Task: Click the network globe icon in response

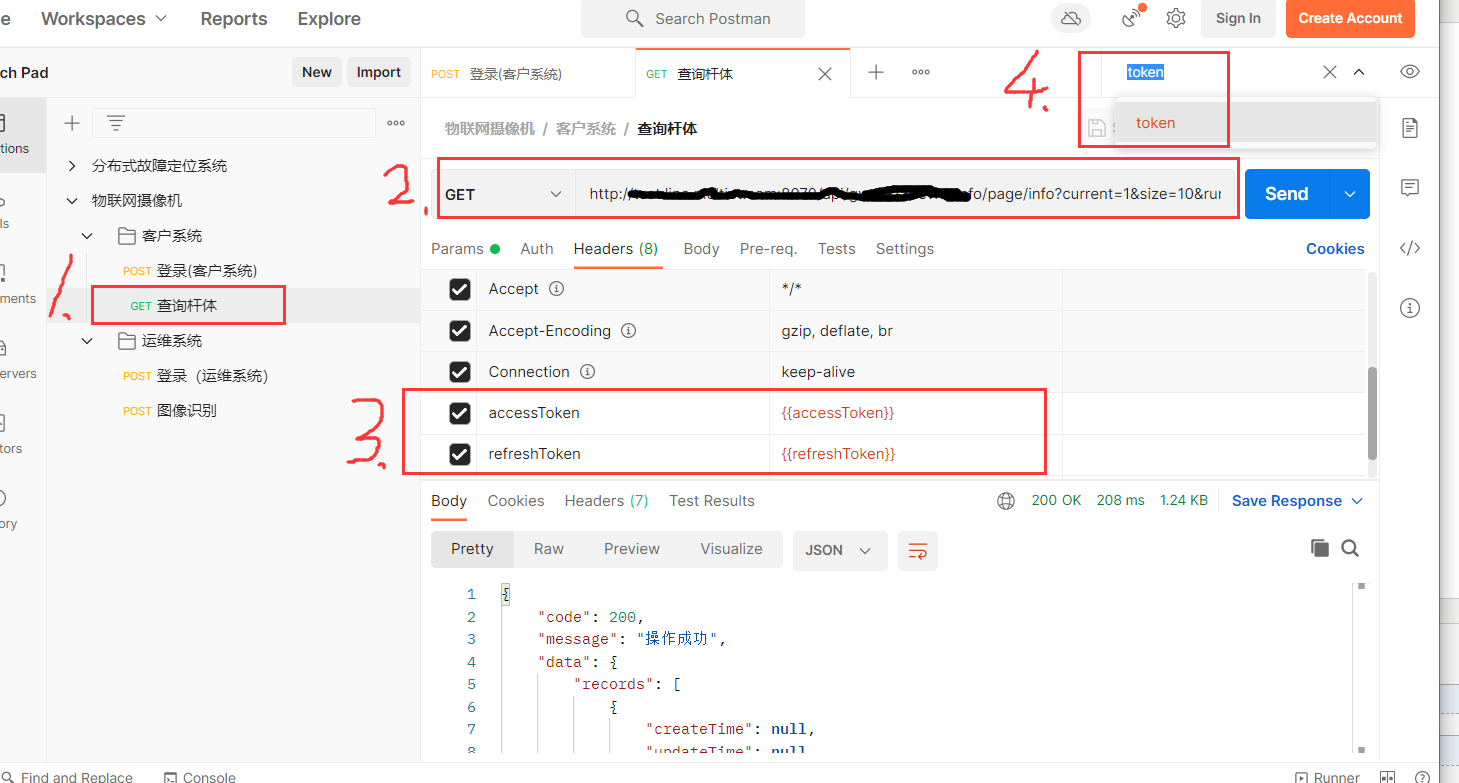Action: [1006, 501]
